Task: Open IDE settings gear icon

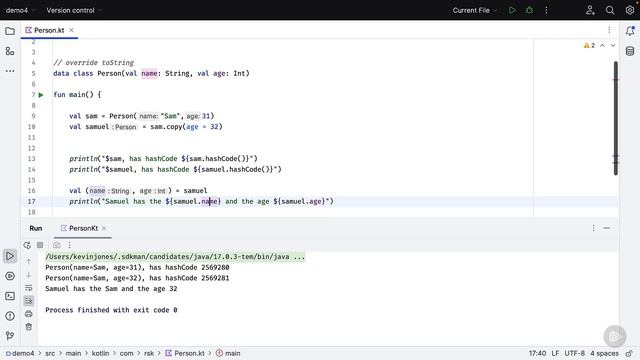Action: click(630, 10)
